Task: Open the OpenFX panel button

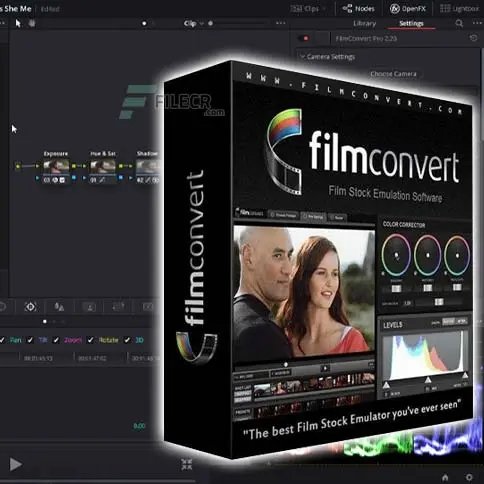Action: [408, 9]
